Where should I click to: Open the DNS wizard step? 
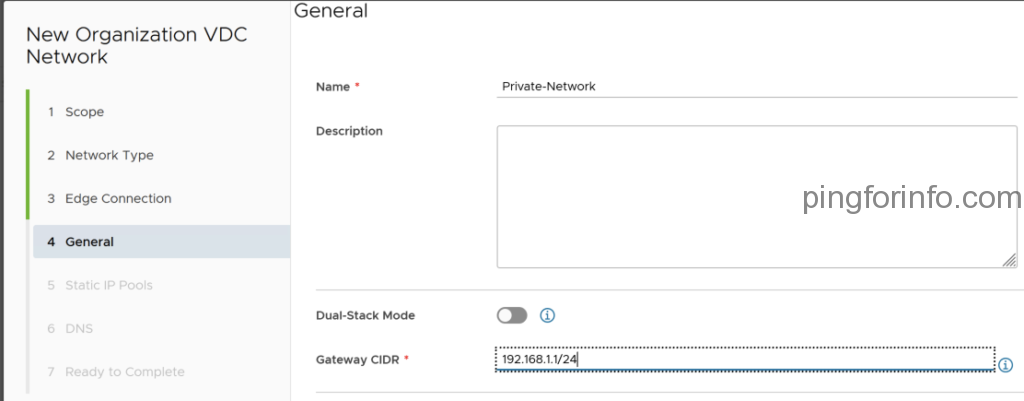coord(79,328)
